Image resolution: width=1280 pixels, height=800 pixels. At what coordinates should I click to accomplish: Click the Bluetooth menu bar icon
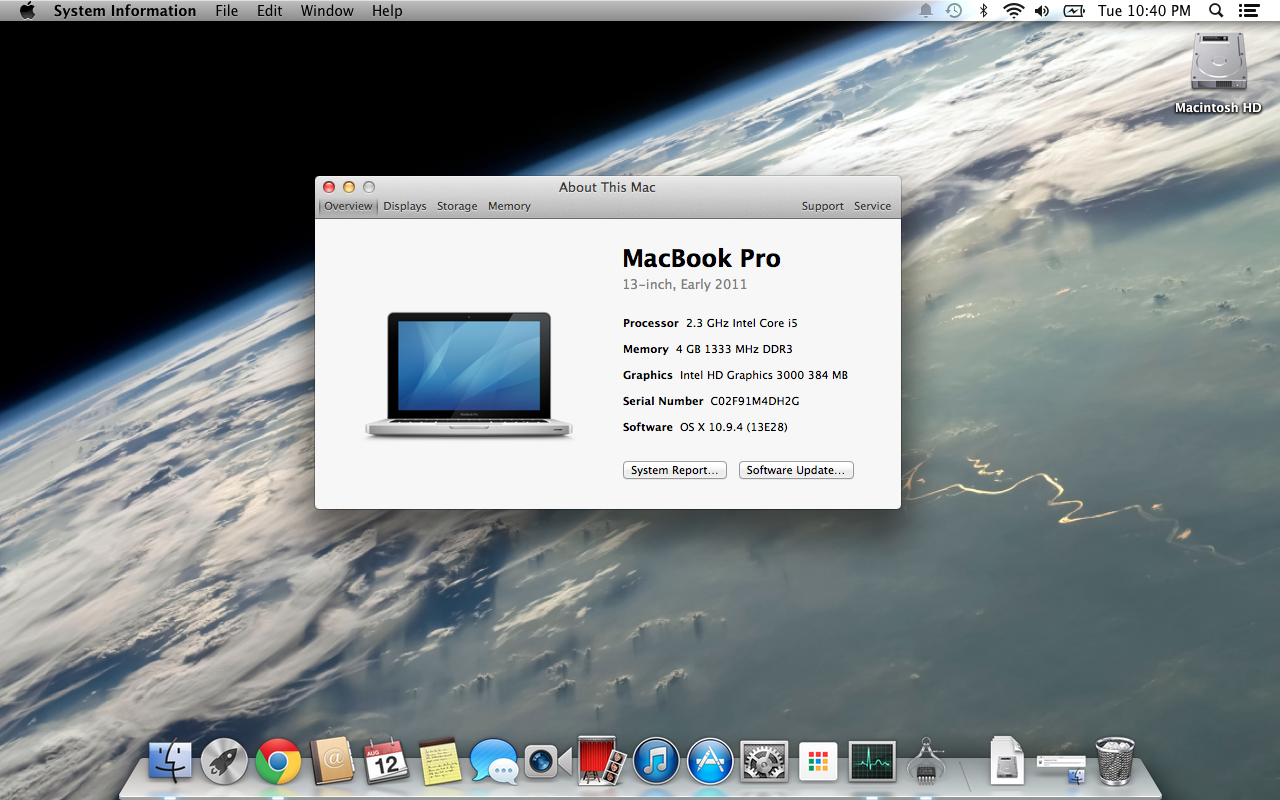[x=984, y=11]
